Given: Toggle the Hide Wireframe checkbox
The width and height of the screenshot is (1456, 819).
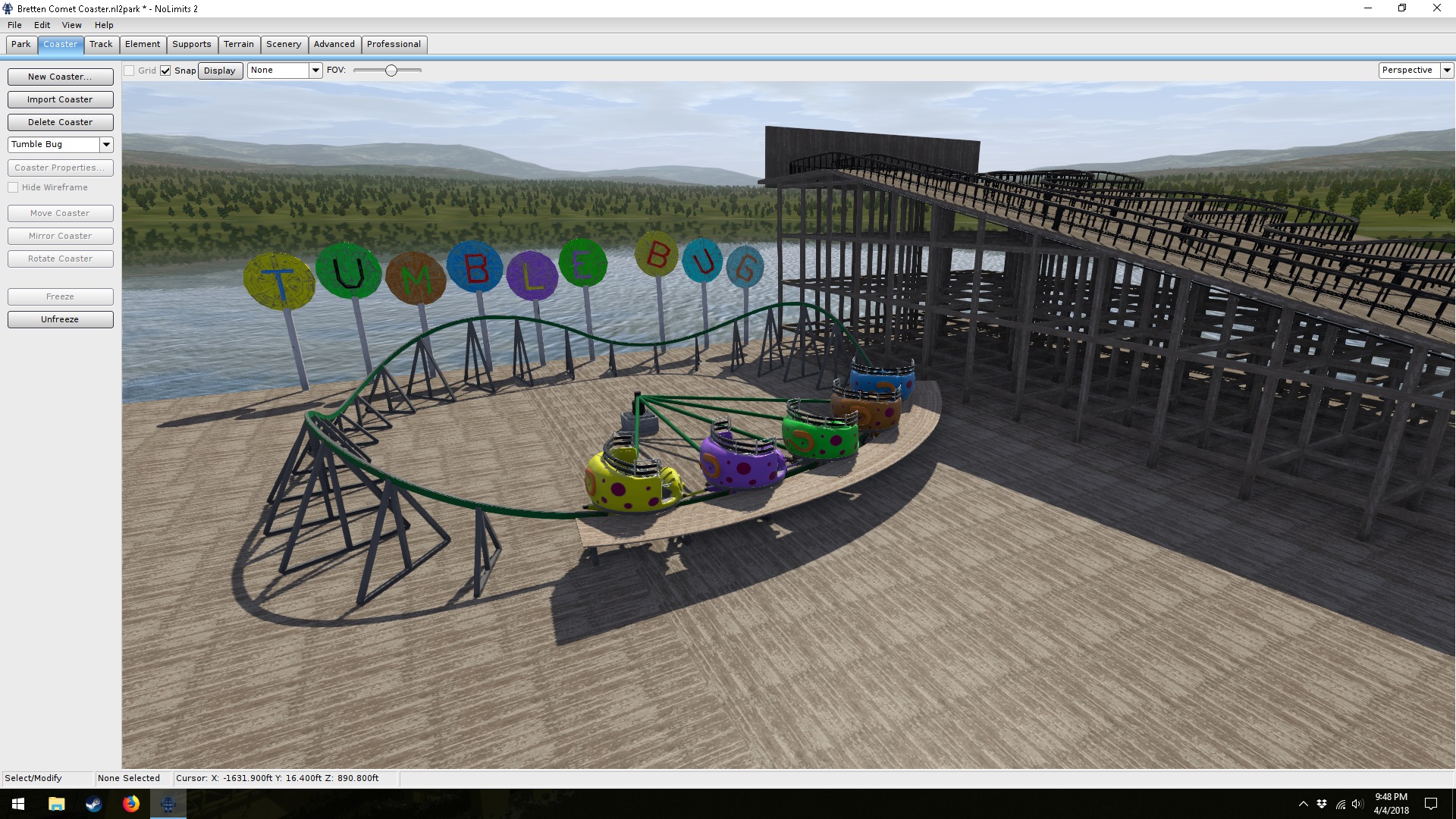Looking at the screenshot, I should pyautogui.click(x=13, y=187).
